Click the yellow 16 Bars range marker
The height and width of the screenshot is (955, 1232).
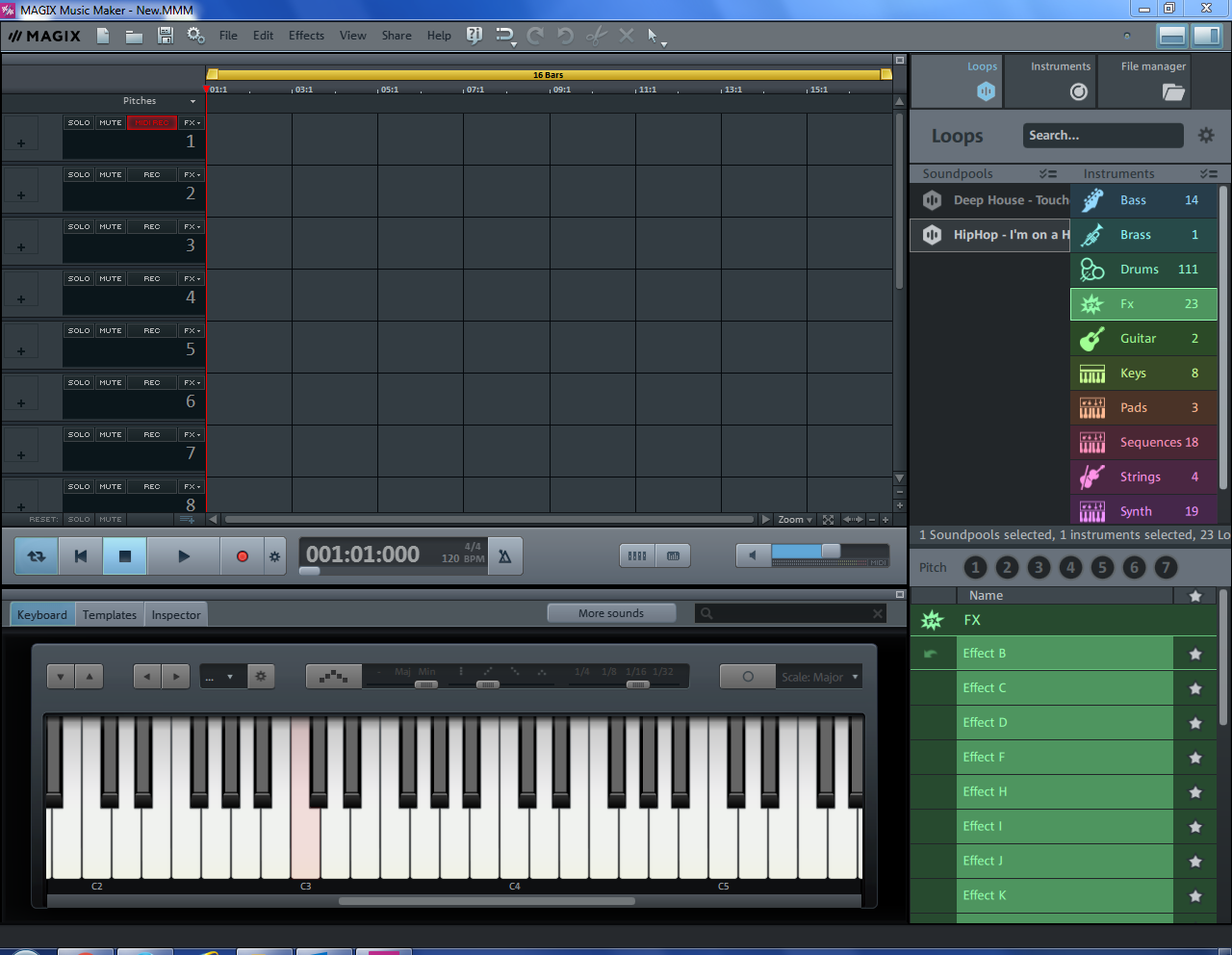click(550, 74)
